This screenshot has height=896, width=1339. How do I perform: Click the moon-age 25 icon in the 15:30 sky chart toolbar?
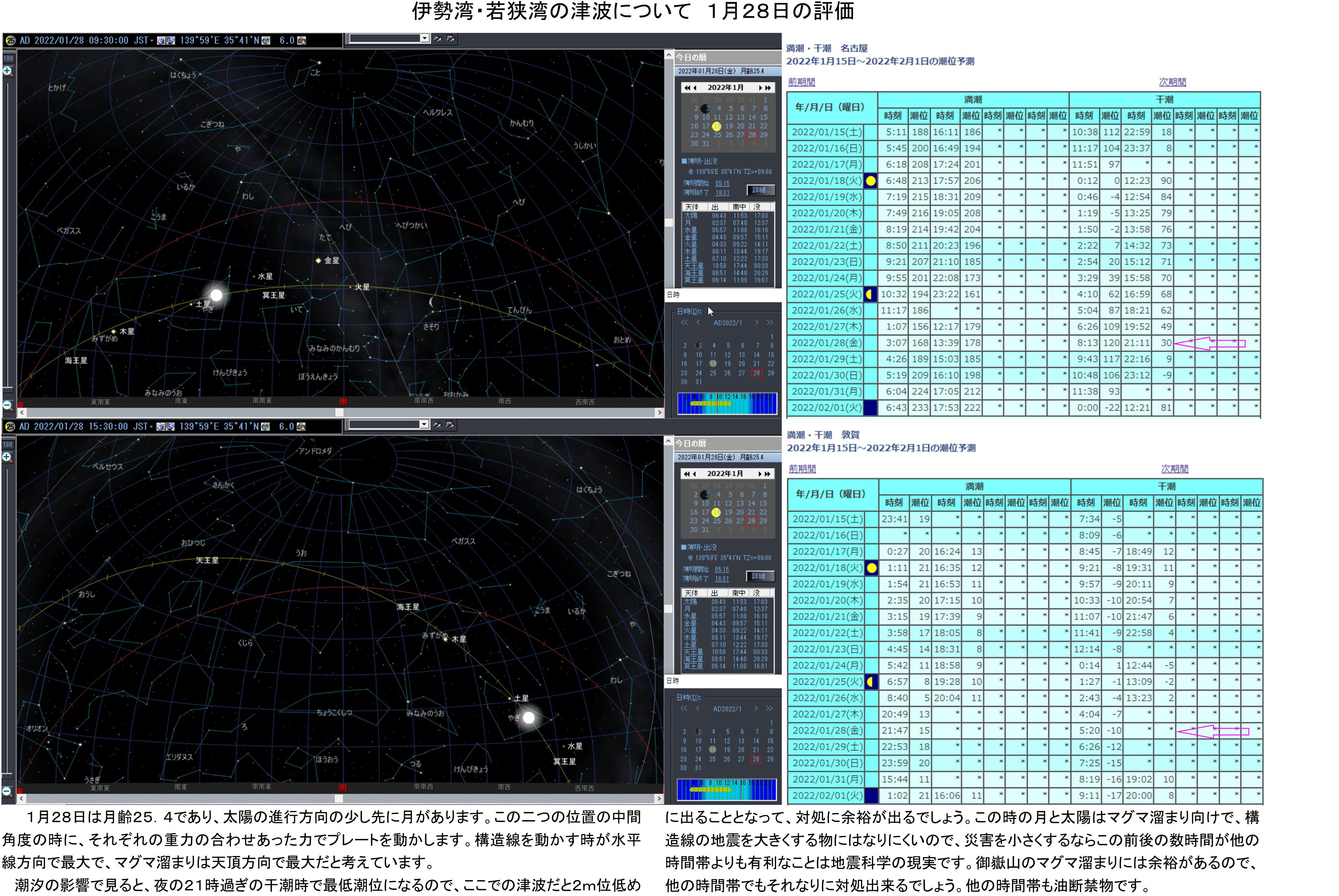(10, 427)
